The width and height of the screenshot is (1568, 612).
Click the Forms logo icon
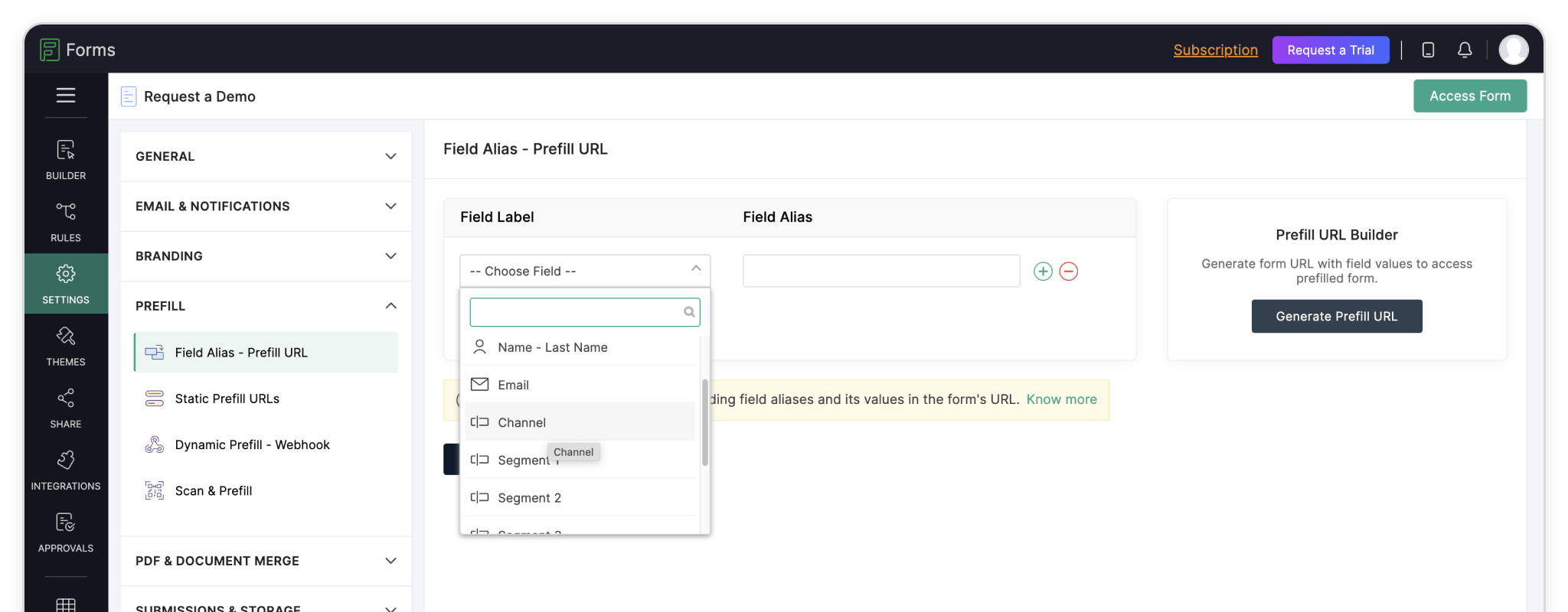[x=49, y=50]
